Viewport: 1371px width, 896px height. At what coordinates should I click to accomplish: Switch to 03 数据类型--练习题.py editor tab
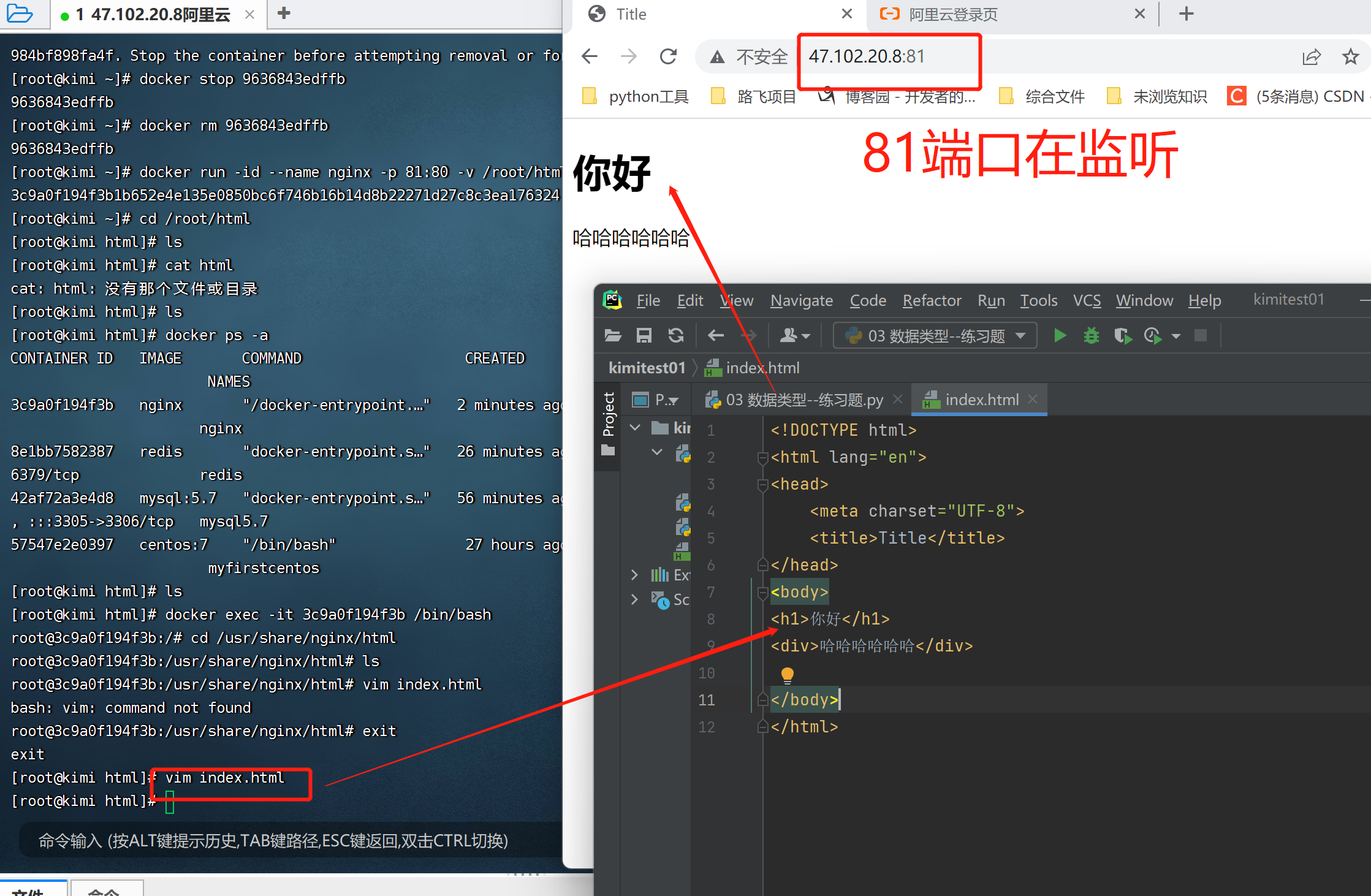tap(803, 400)
